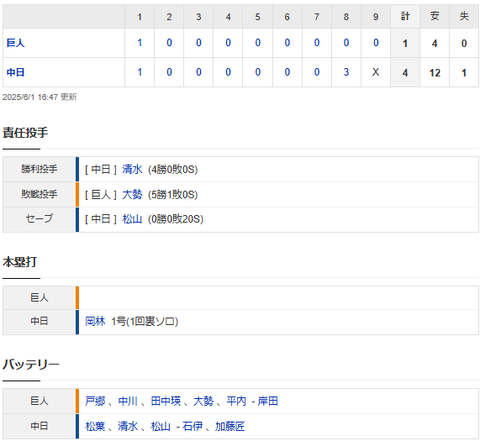Open 中川 in the 巨人 battery row
480x441 pixels.
click(128, 401)
